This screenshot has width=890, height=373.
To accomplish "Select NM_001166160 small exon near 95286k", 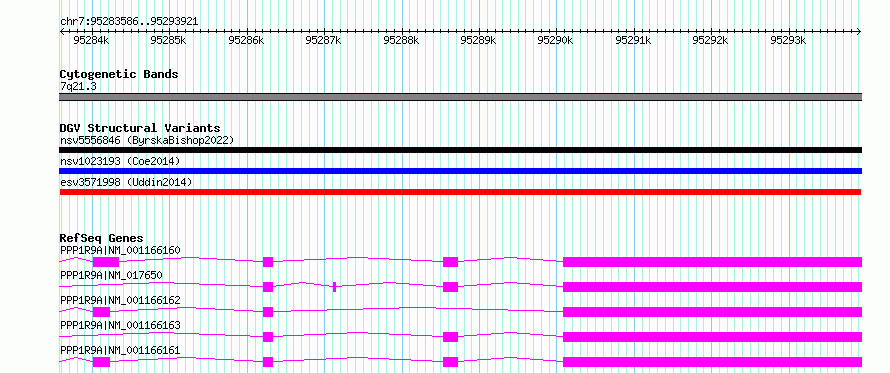I will tap(268, 262).
